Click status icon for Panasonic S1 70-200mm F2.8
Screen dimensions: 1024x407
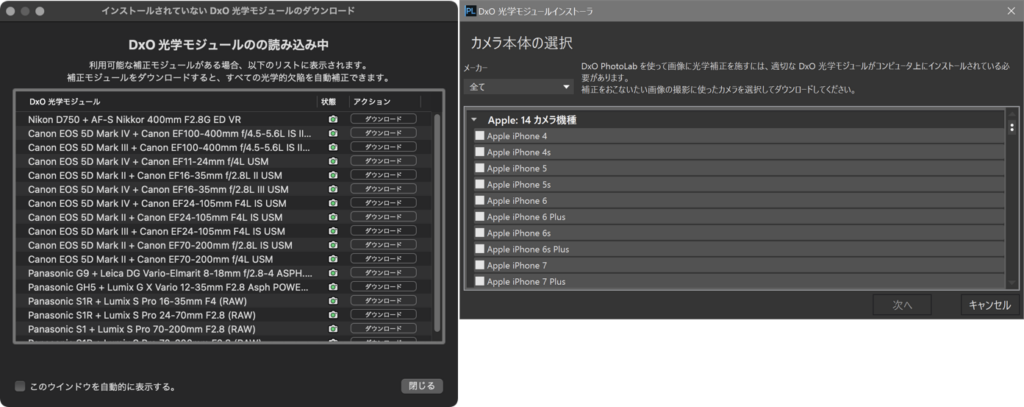point(333,329)
